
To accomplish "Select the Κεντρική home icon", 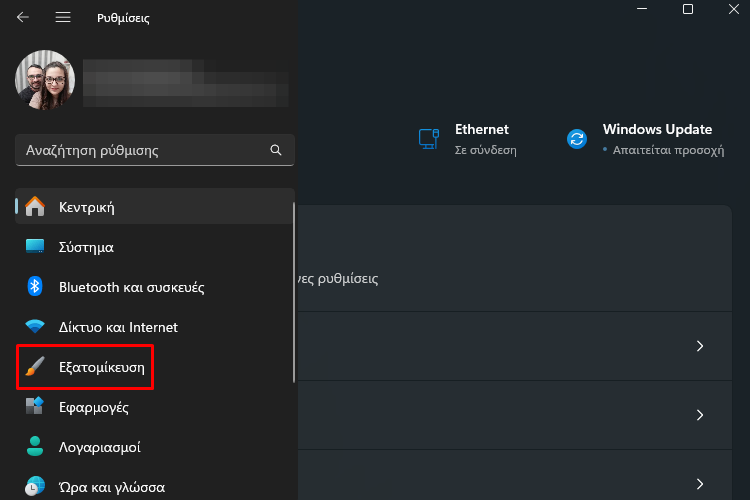I will pyautogui.click(x=35, y=207).
